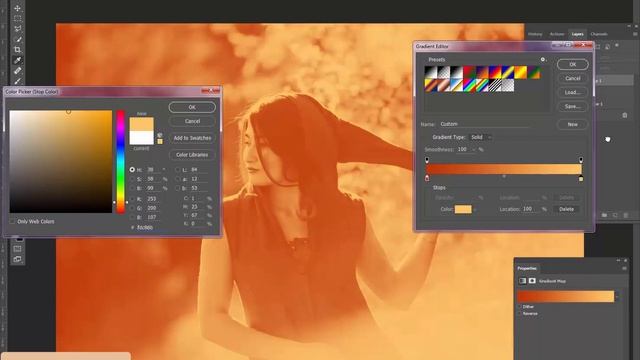Select the Eyedropper tool
The height and width of the screenshot is (360, 640).
17,60
